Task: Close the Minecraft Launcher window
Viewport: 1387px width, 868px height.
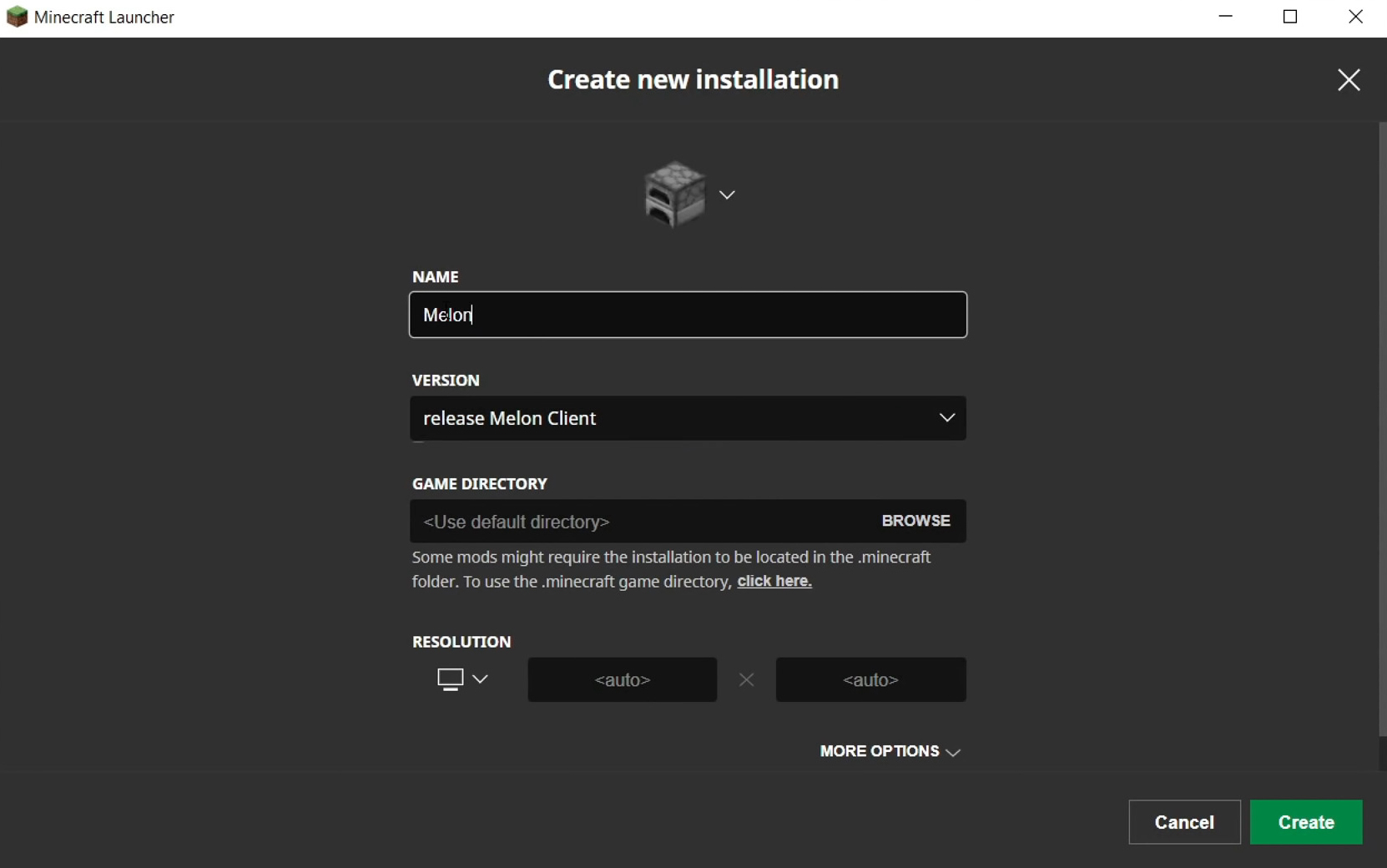Action: pyautogui.click(x=1355, y=18)
